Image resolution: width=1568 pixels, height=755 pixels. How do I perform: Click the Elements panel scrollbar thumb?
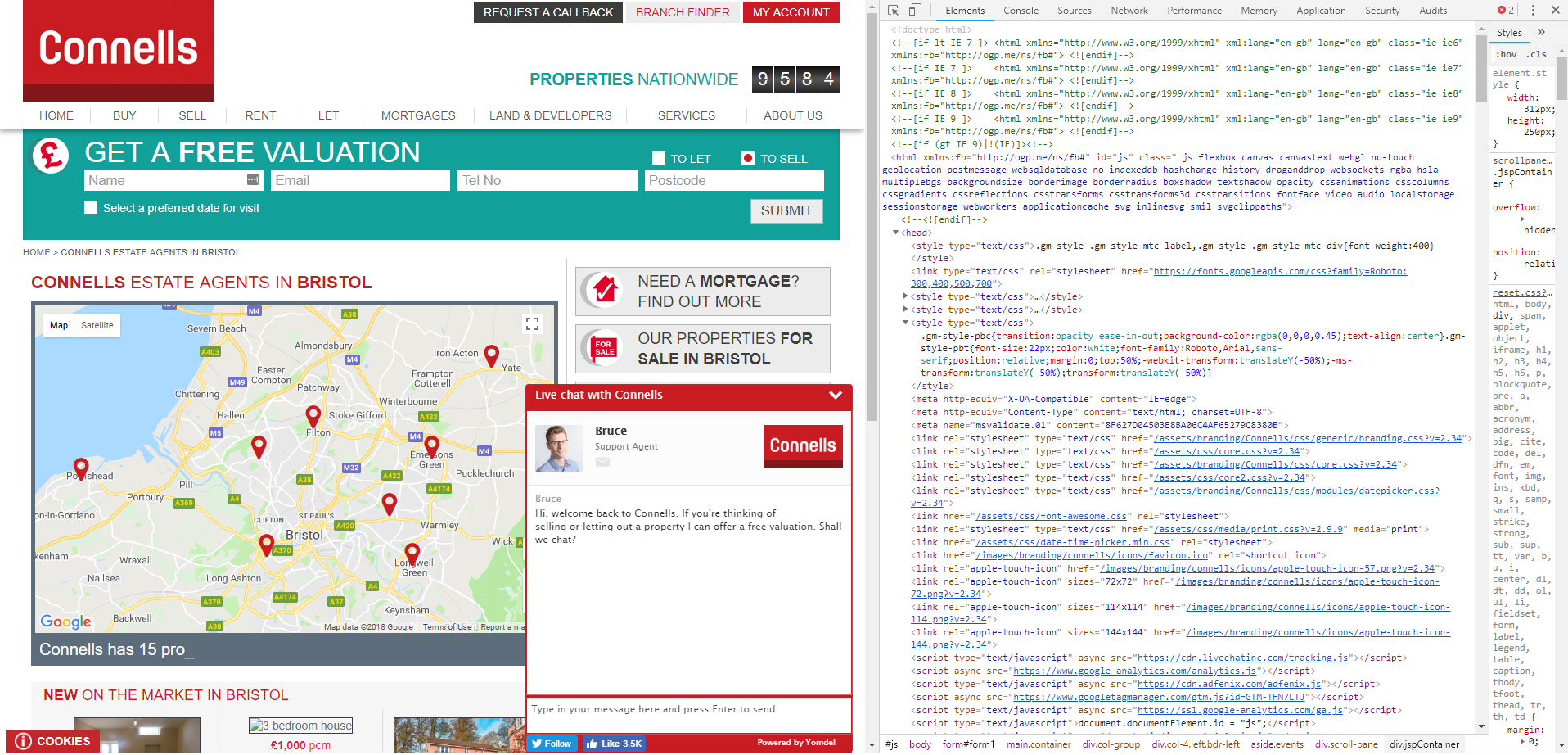[1481, 69]
